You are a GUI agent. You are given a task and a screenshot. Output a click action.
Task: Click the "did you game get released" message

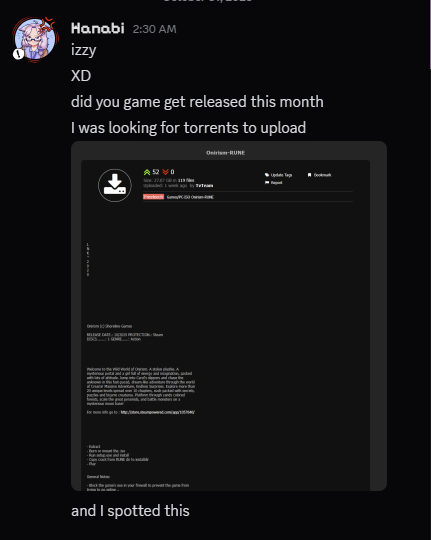197,102
